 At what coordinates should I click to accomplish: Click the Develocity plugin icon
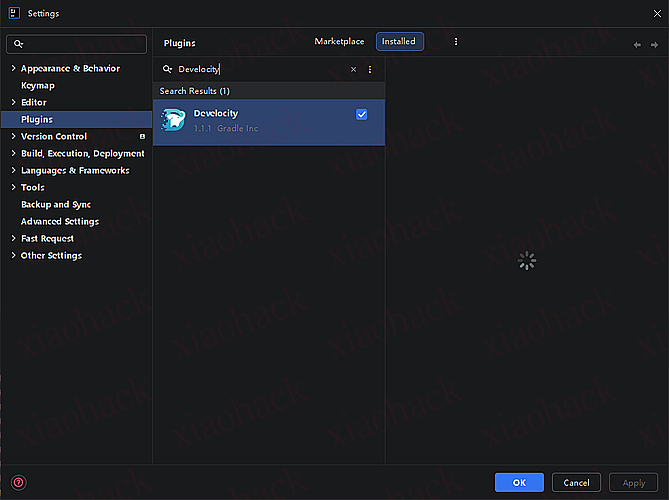174,122
